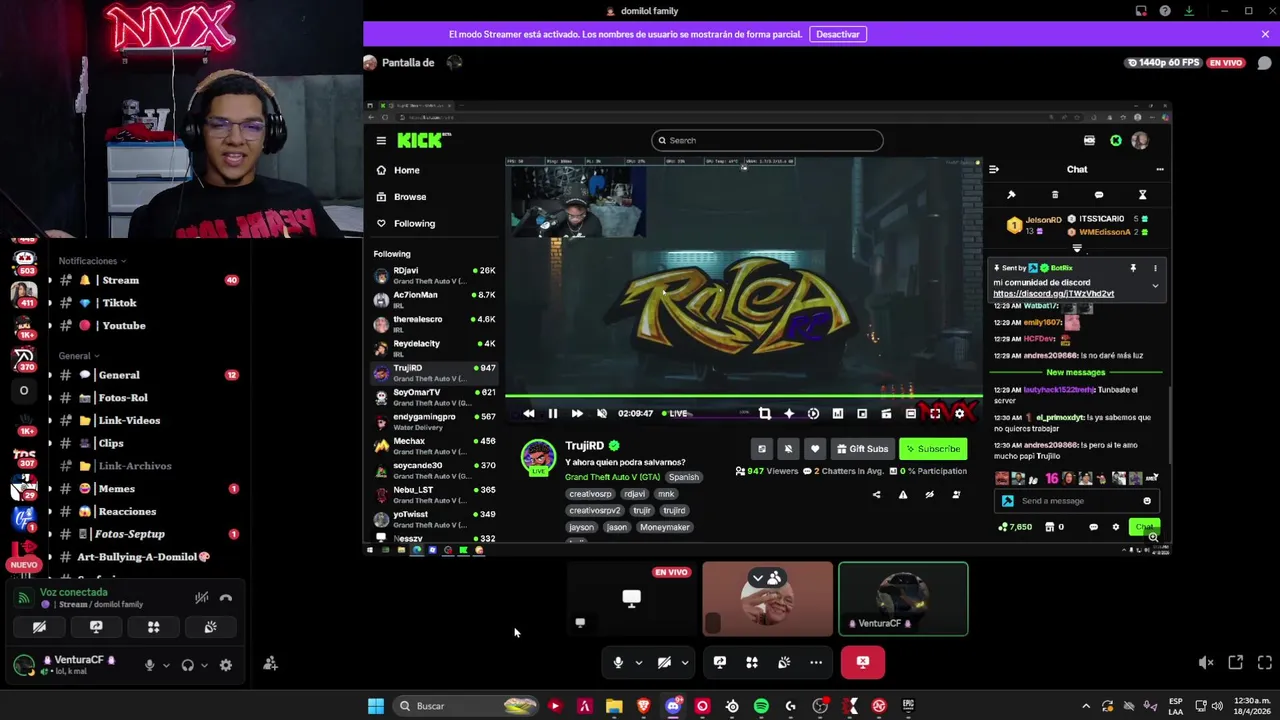Mute microphone in call control bar
Screen dimensions: 1280x720
(x=618, y=662)
